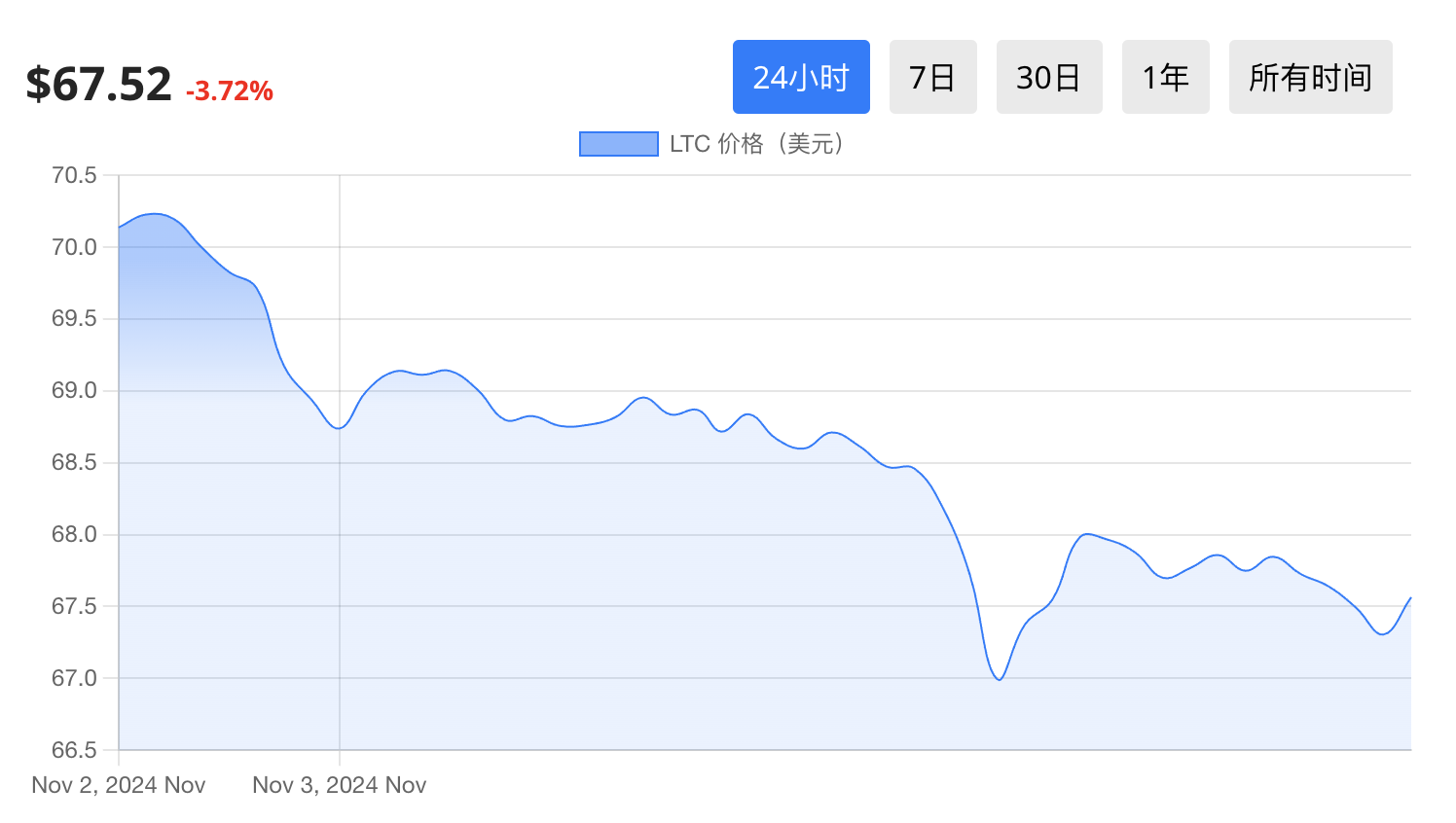
Task: Click the final point of the price line
Action: point(1410,598)
